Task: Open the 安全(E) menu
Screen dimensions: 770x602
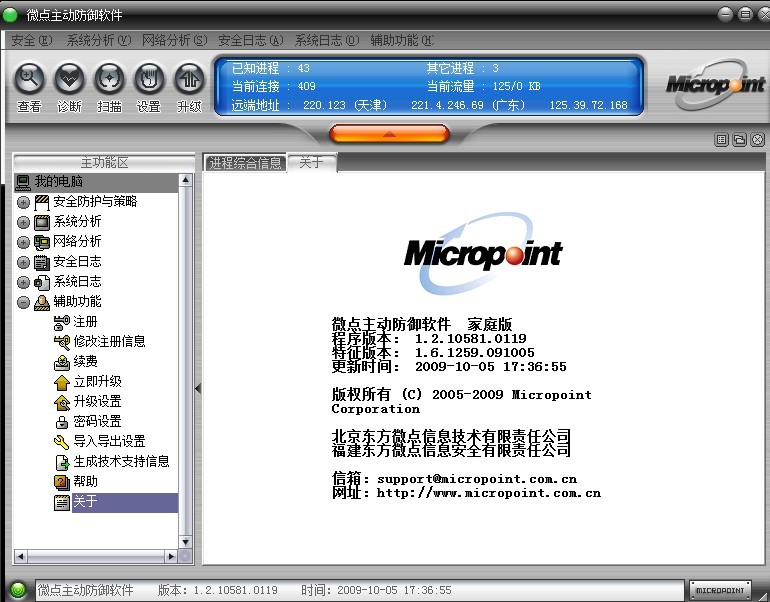Action: [31, 40]
